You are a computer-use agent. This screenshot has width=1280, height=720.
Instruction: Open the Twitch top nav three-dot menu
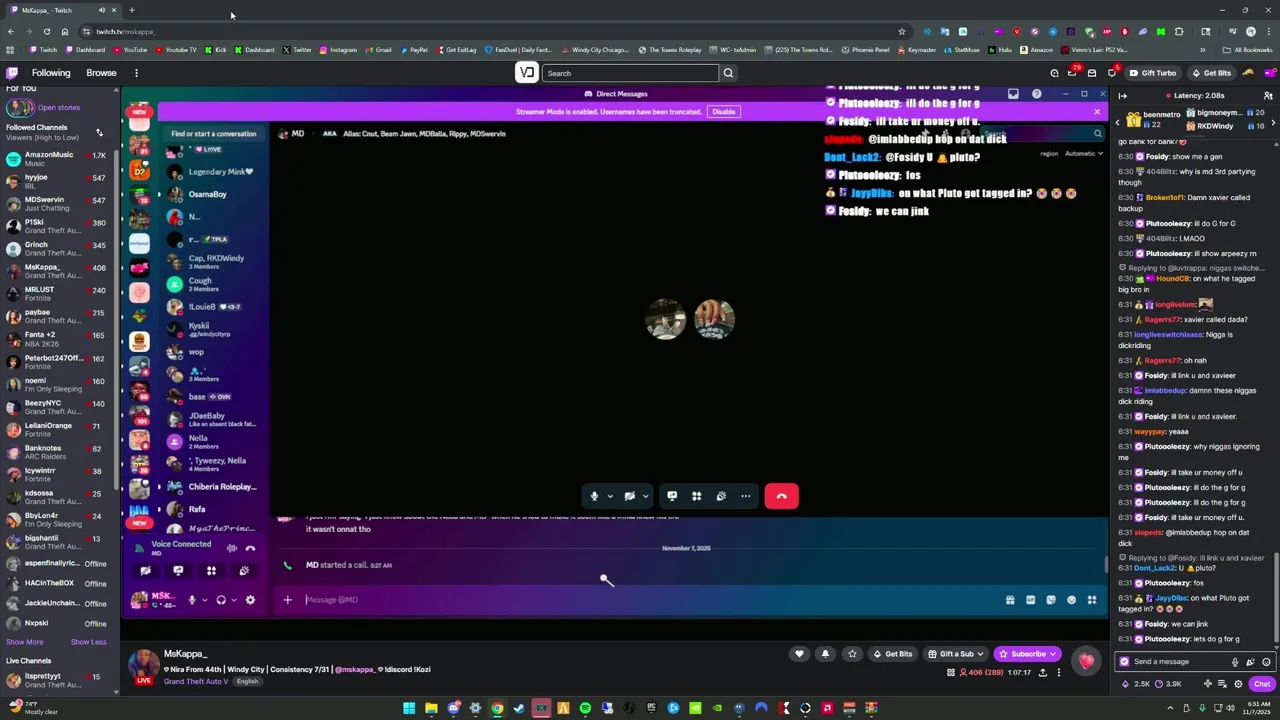(136, 73)
